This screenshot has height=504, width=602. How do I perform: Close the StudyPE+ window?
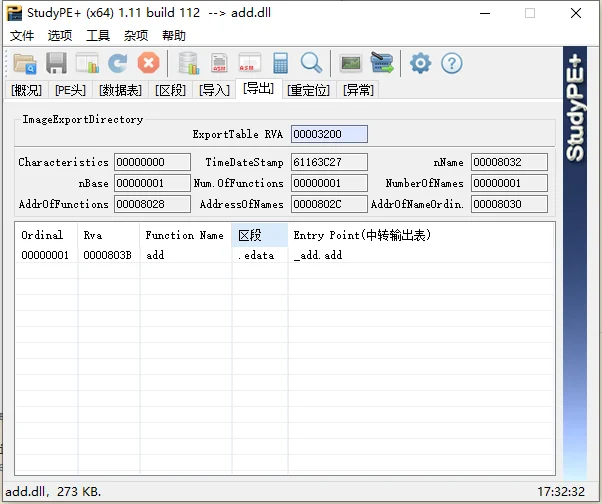pos(576,13)
